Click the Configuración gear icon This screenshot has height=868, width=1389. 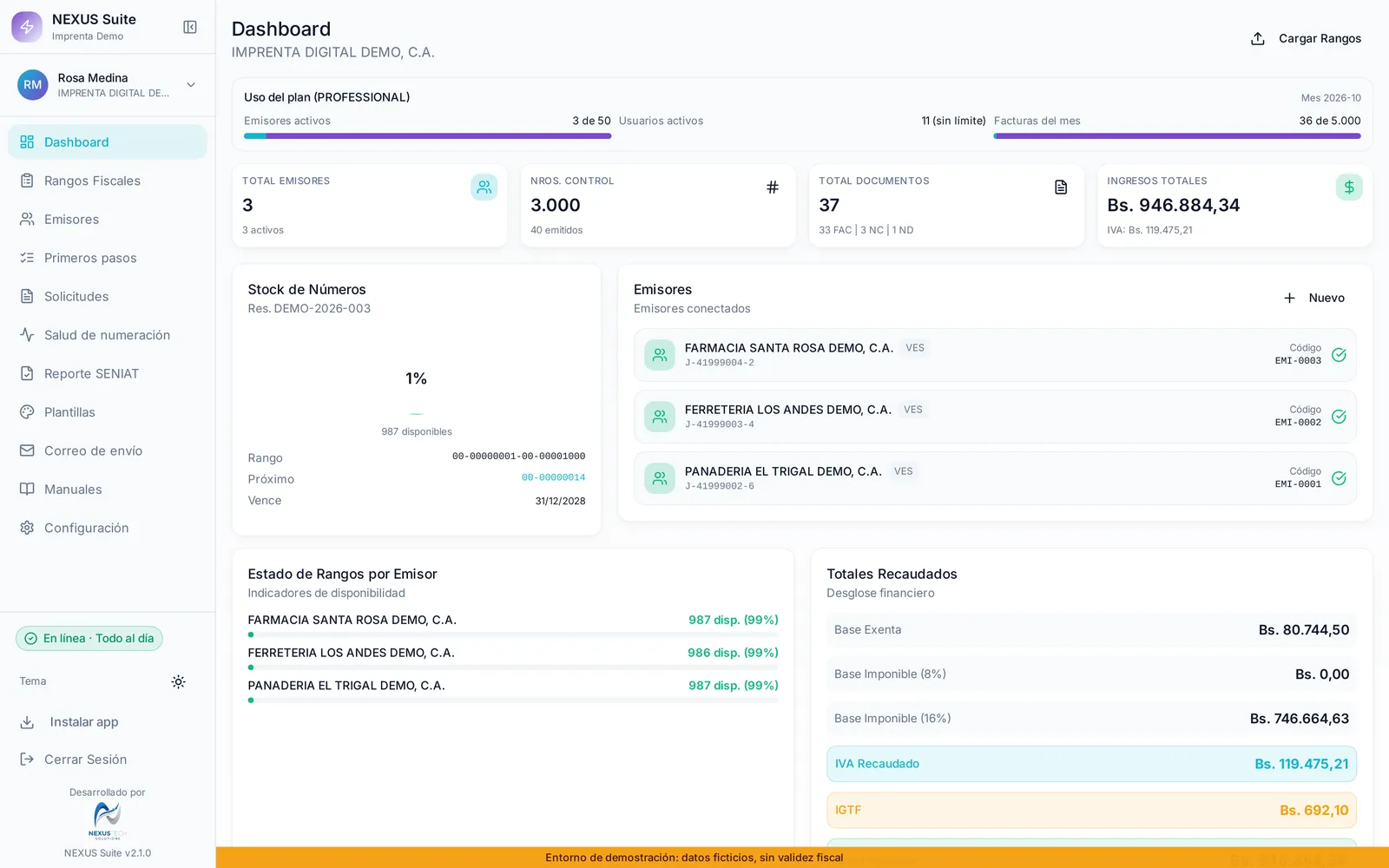27,528
